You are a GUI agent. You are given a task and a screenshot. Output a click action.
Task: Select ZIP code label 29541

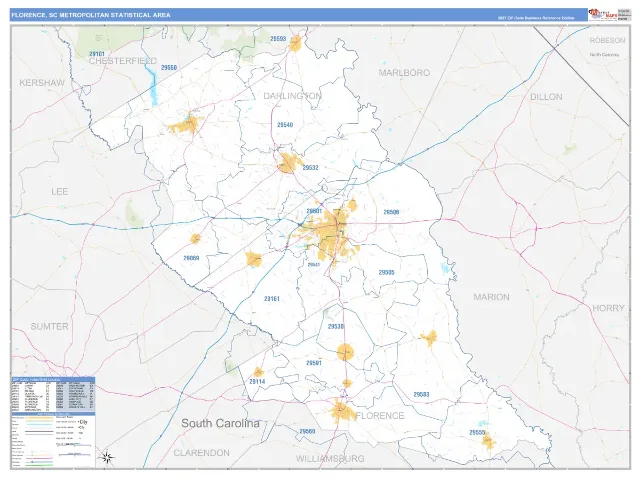coord(313,264)
